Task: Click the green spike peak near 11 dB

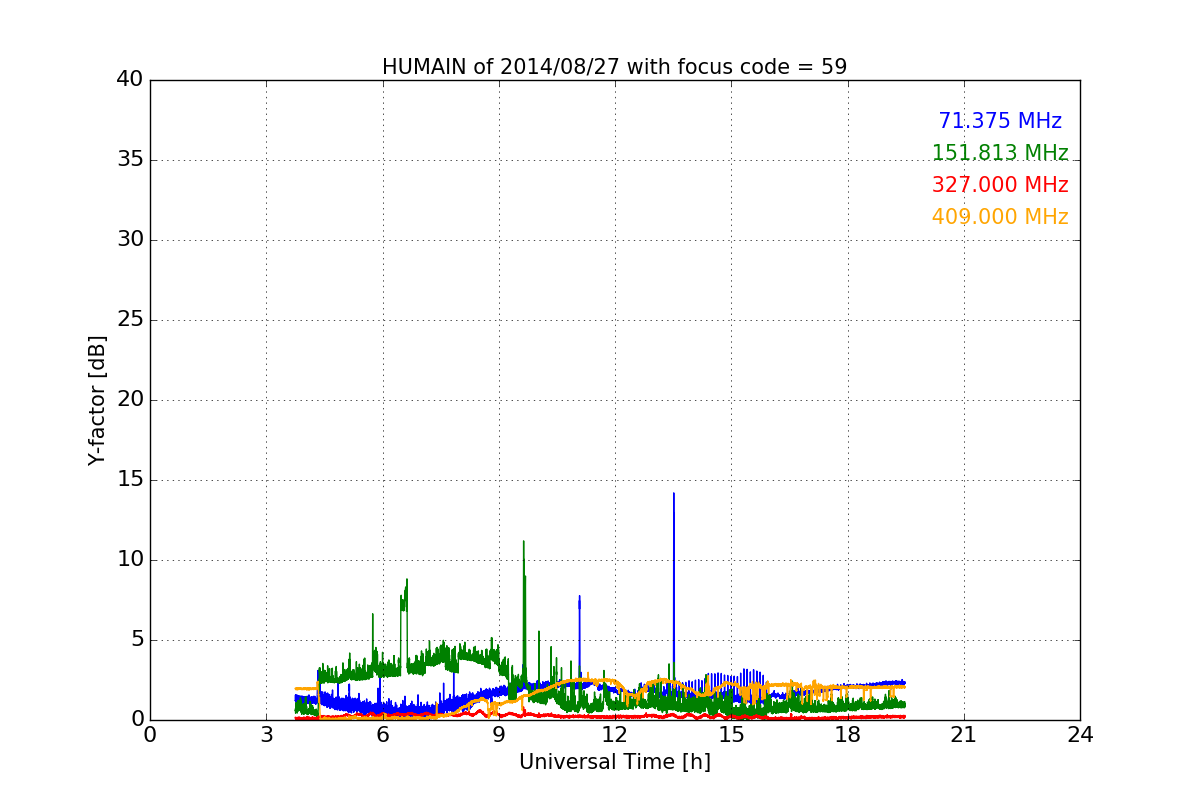Action: [x=524, y=543]
